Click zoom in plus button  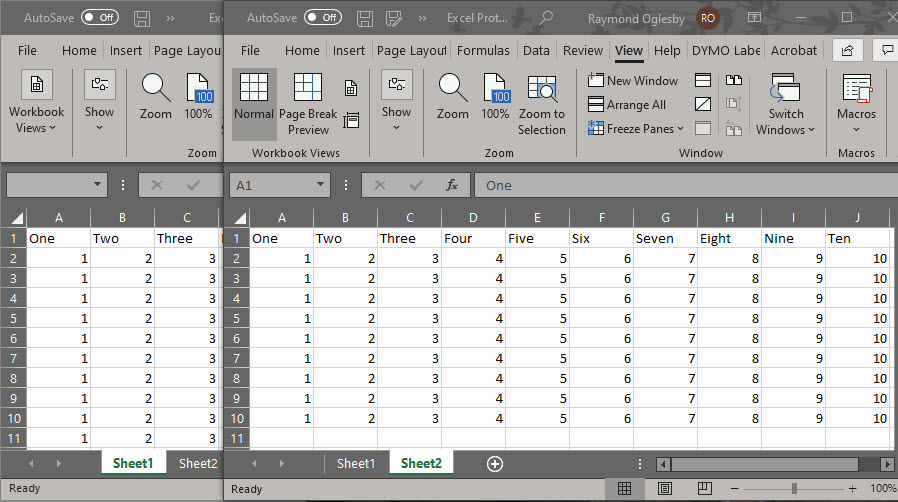853,488
